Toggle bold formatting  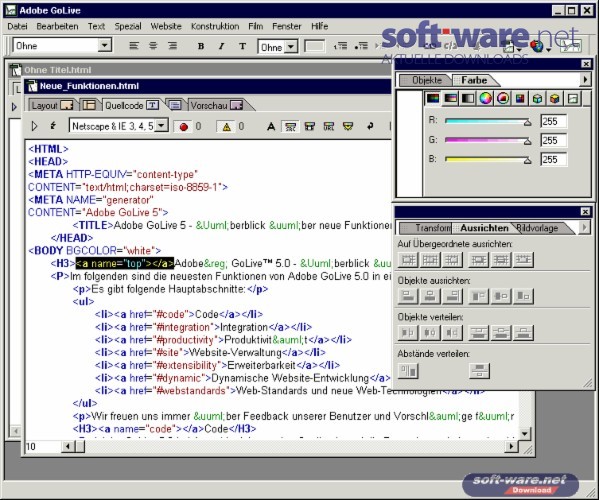point(201,46)
